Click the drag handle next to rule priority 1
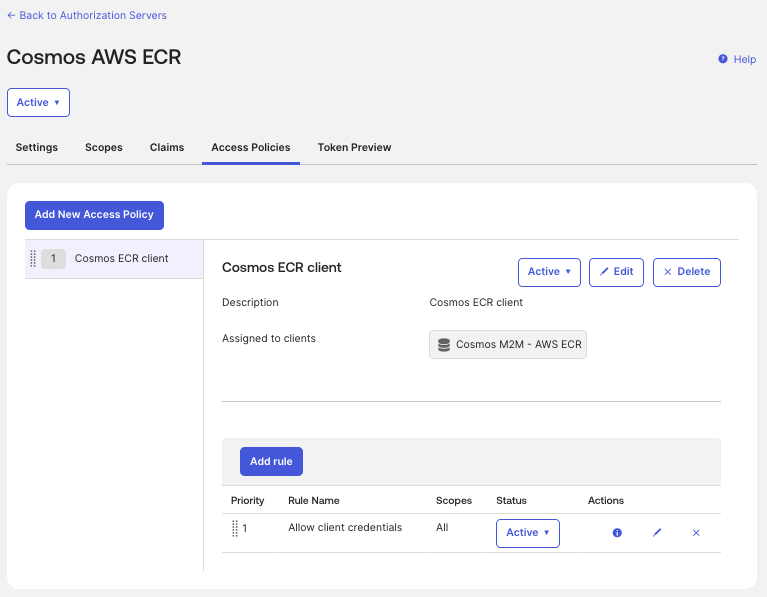 (235, 528)
